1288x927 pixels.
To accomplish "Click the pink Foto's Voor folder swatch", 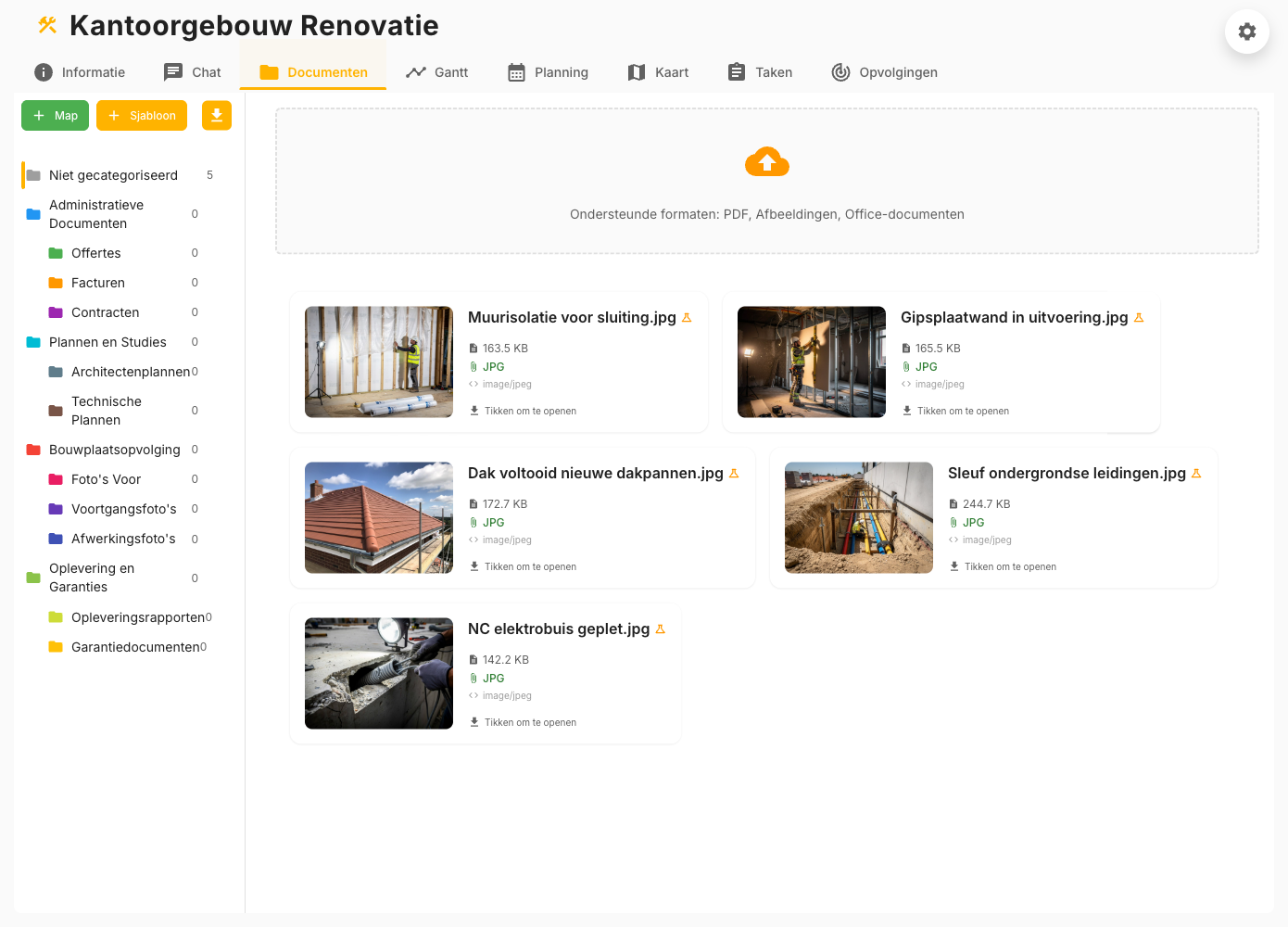I will tap(54, 479).
